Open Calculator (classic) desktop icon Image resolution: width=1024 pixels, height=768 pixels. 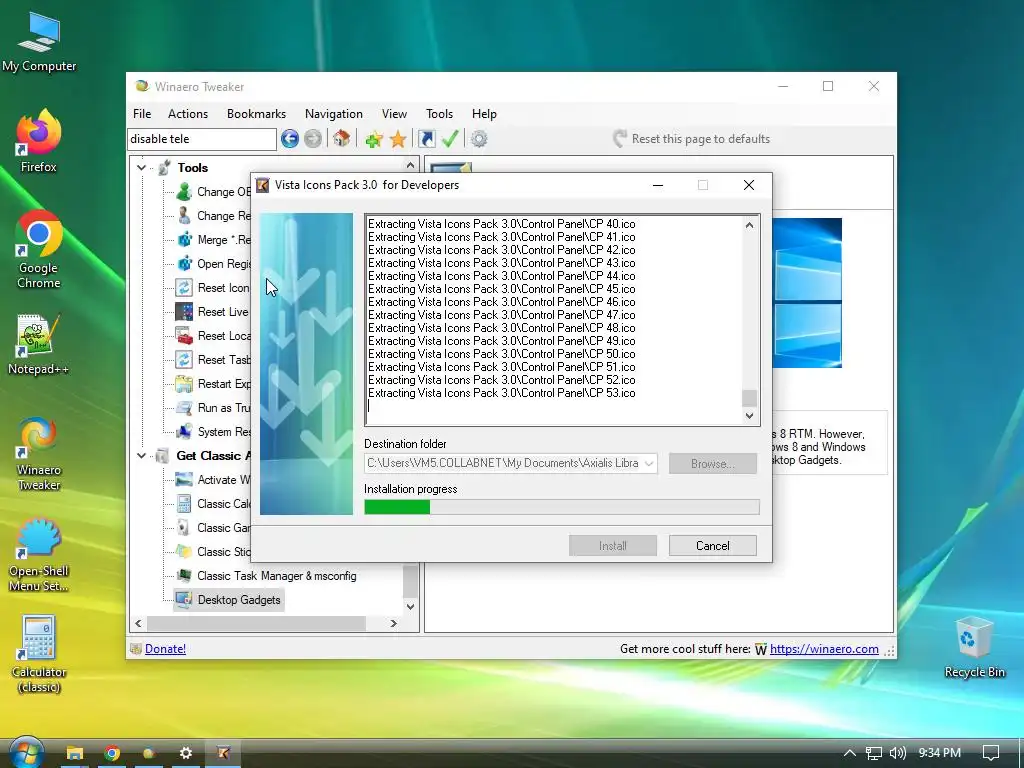click(39, 654)
